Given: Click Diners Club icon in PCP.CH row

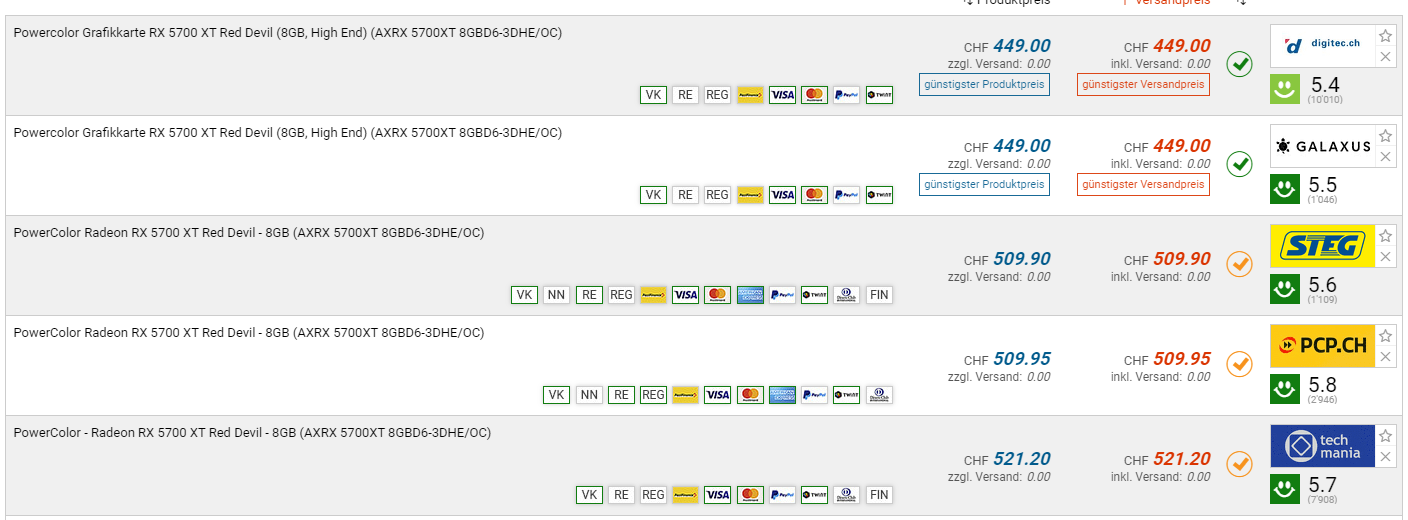Looking at the screenshot, I should pos(879,395).
